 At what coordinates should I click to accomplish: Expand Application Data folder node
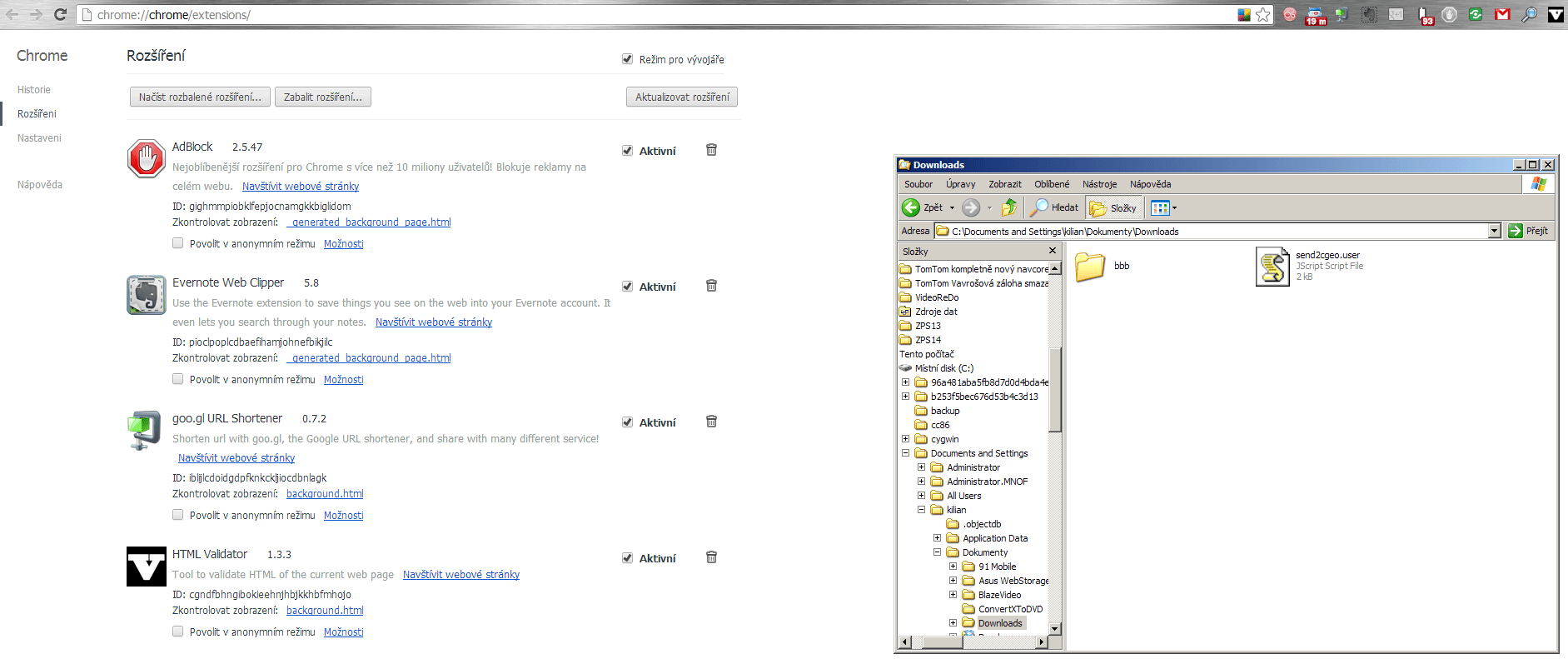(937, 538)
